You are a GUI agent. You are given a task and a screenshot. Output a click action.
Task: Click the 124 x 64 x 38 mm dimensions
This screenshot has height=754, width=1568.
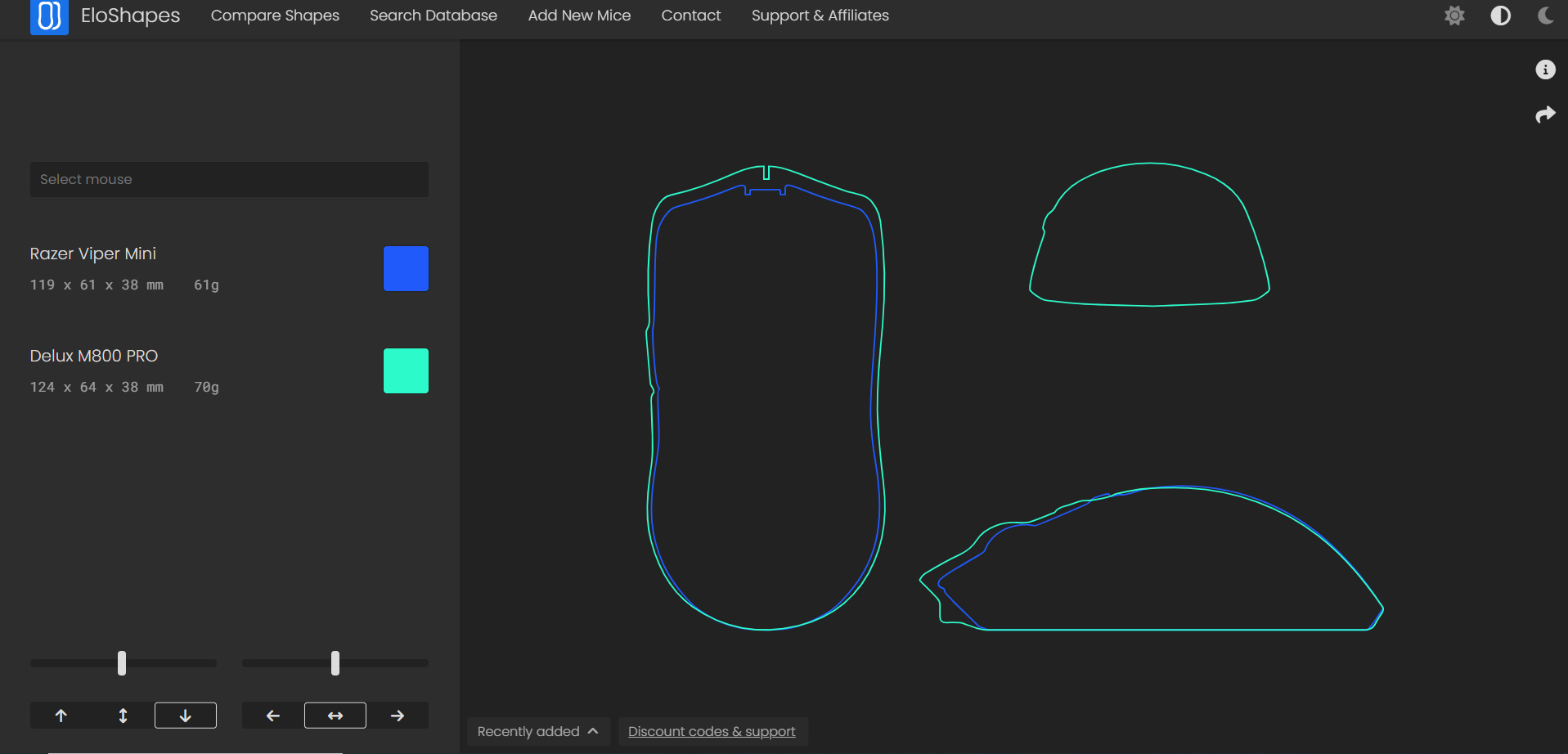pyautogui.click(x=97, y=387)
